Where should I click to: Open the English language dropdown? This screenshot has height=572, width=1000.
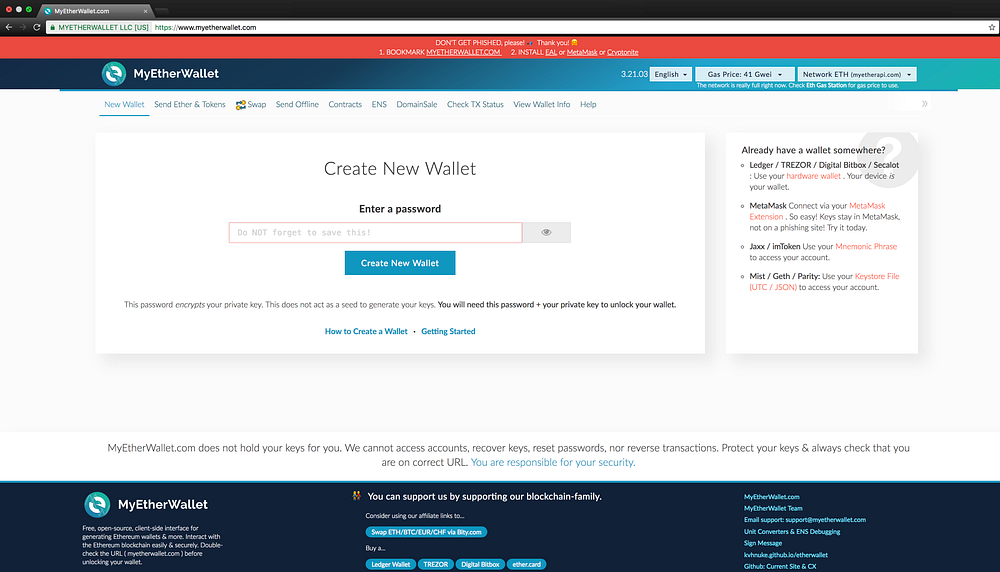pos(671,74)
